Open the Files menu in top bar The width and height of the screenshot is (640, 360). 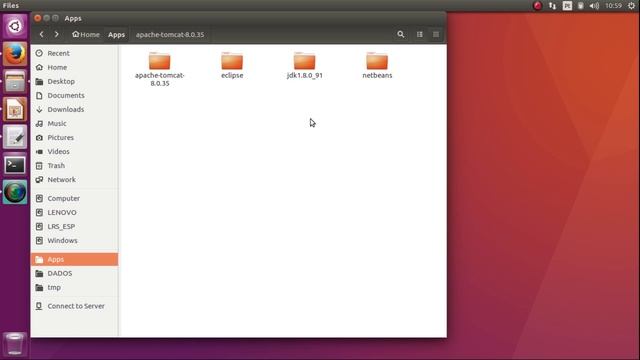coord(11,5)
